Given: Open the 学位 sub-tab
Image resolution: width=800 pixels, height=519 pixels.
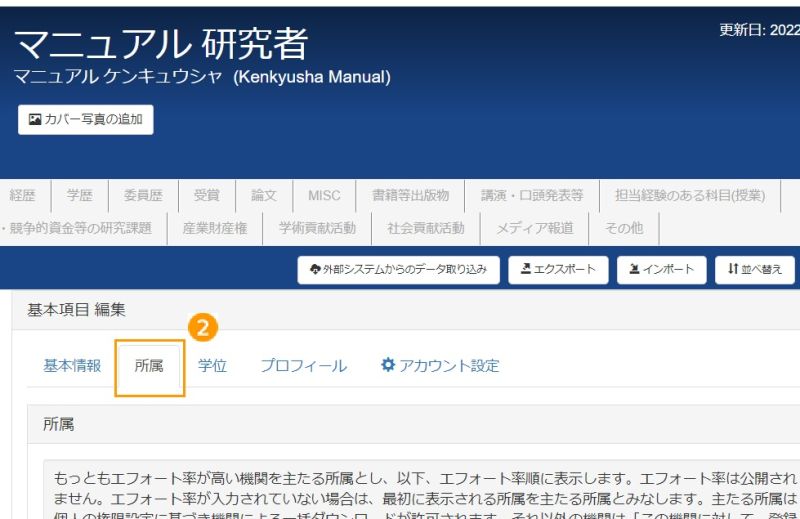Looking at the screenshot, I should [212, 366].
